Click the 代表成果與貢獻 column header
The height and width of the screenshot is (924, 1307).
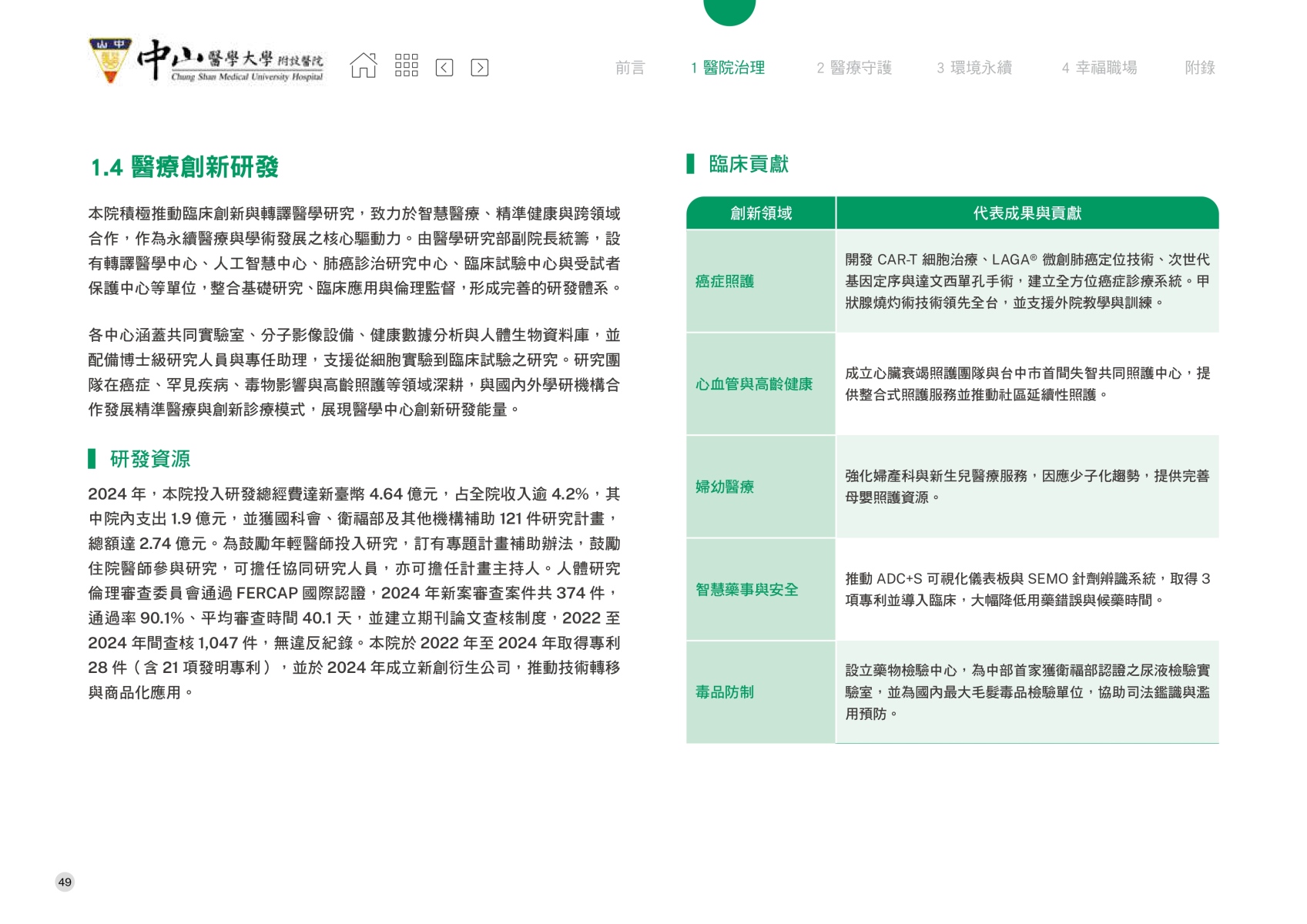coord(1027,213)
